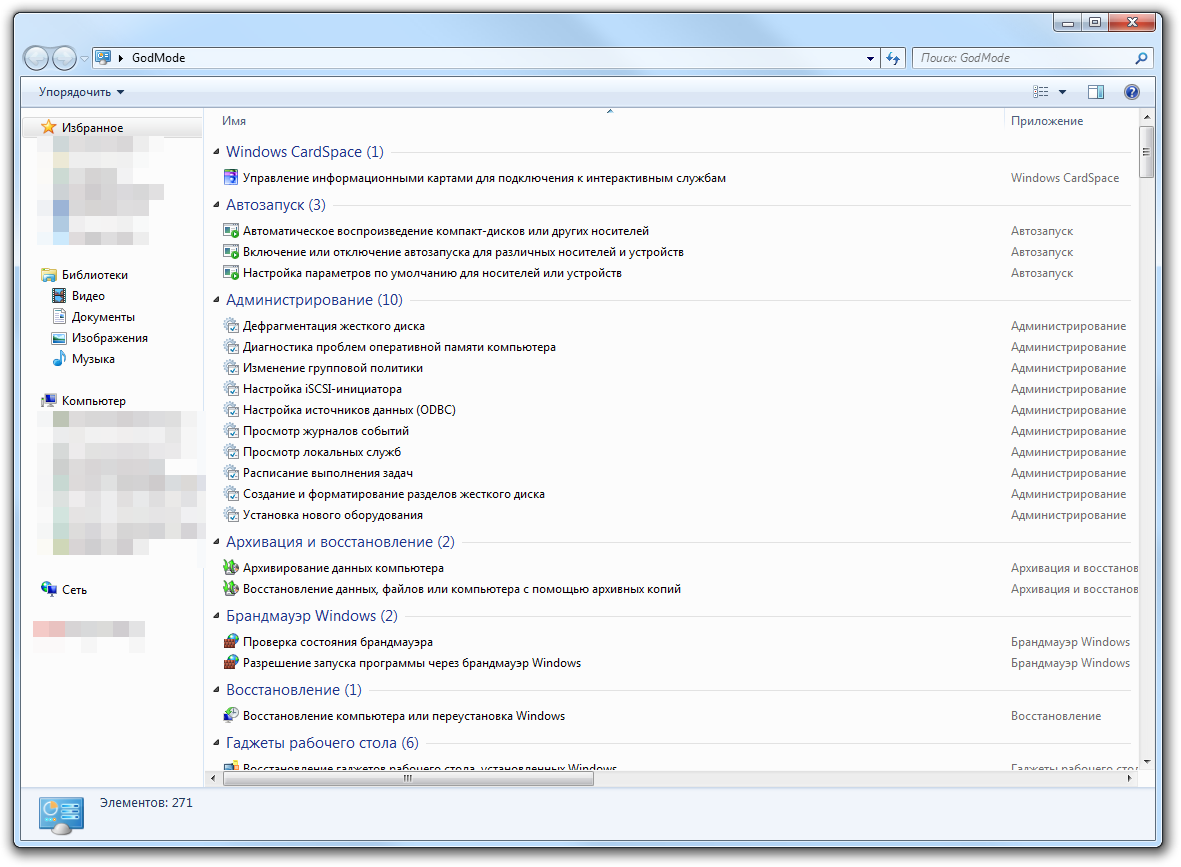Image resolution: width=1181 pixels, height=867 pixels.
Task: Go forward with the Forward arrow button
Action: [x=64, y=58]
